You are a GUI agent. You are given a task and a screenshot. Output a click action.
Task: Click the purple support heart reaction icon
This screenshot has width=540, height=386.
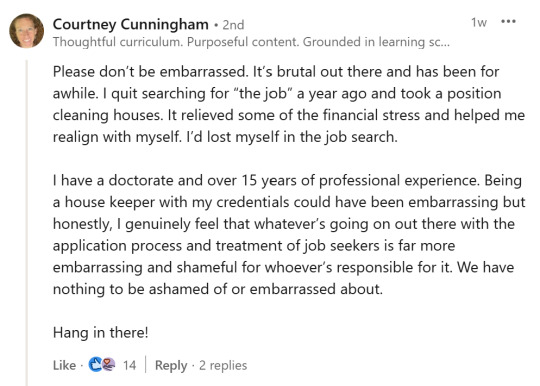[x=109, y=364]
